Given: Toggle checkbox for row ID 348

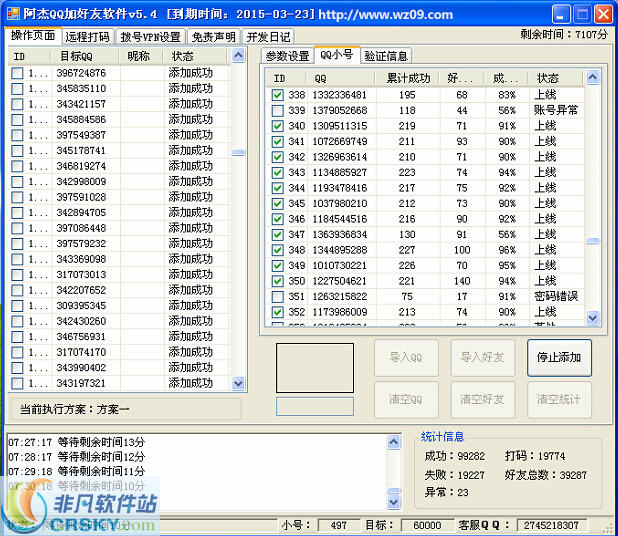Looking at the screenshot, I should click(277, 250).
